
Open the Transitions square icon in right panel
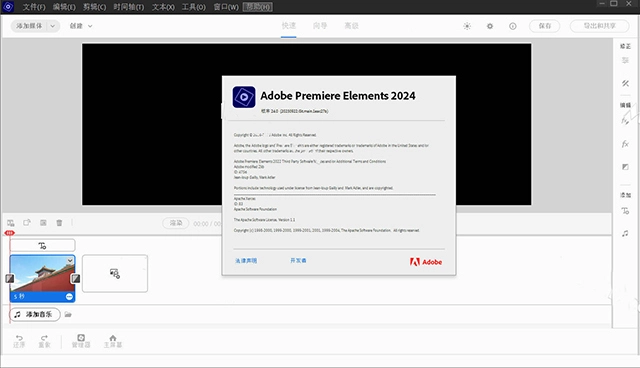point(625,167)
